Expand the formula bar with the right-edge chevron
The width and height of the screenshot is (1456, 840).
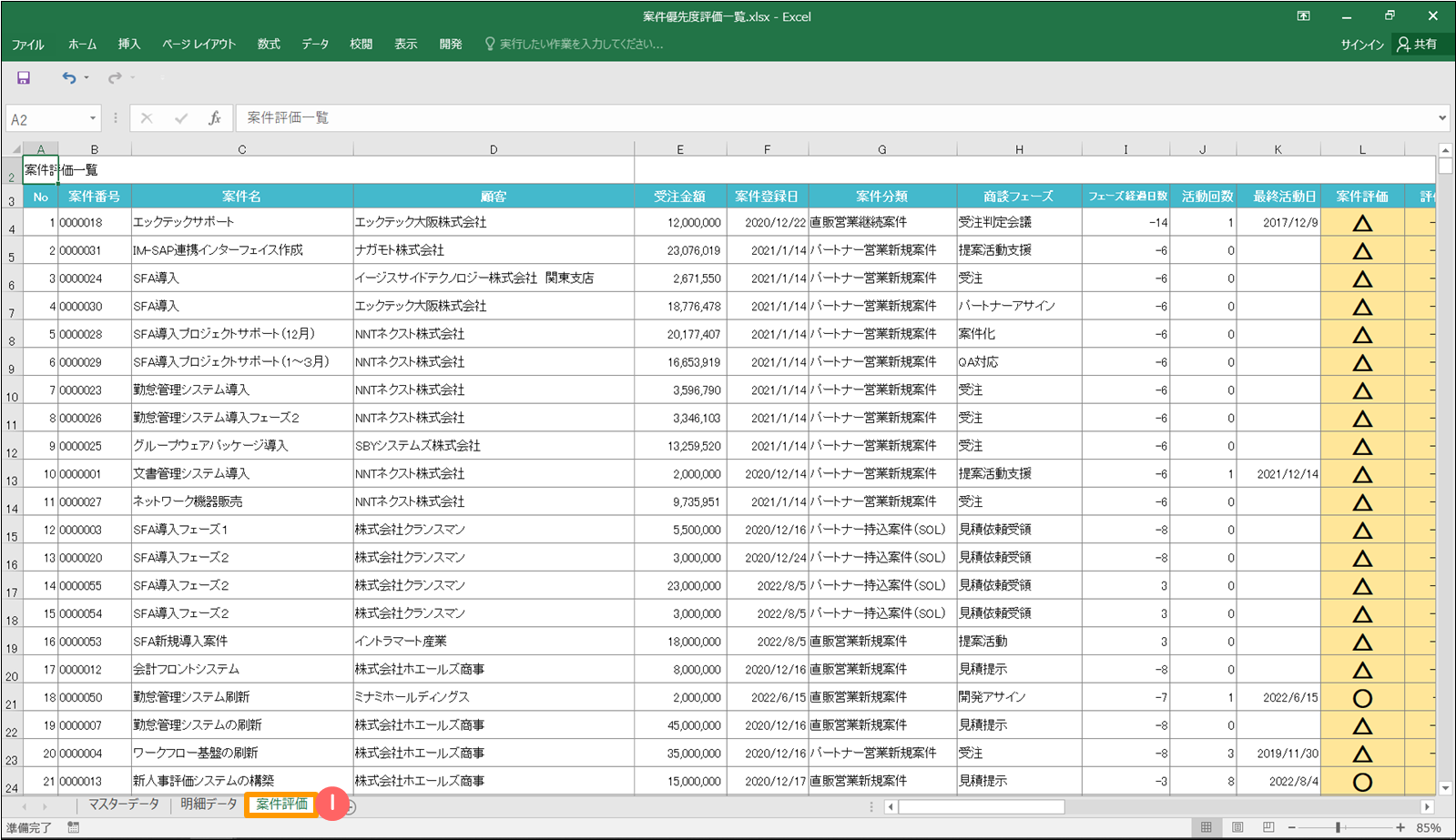(x=1442, y=118)
